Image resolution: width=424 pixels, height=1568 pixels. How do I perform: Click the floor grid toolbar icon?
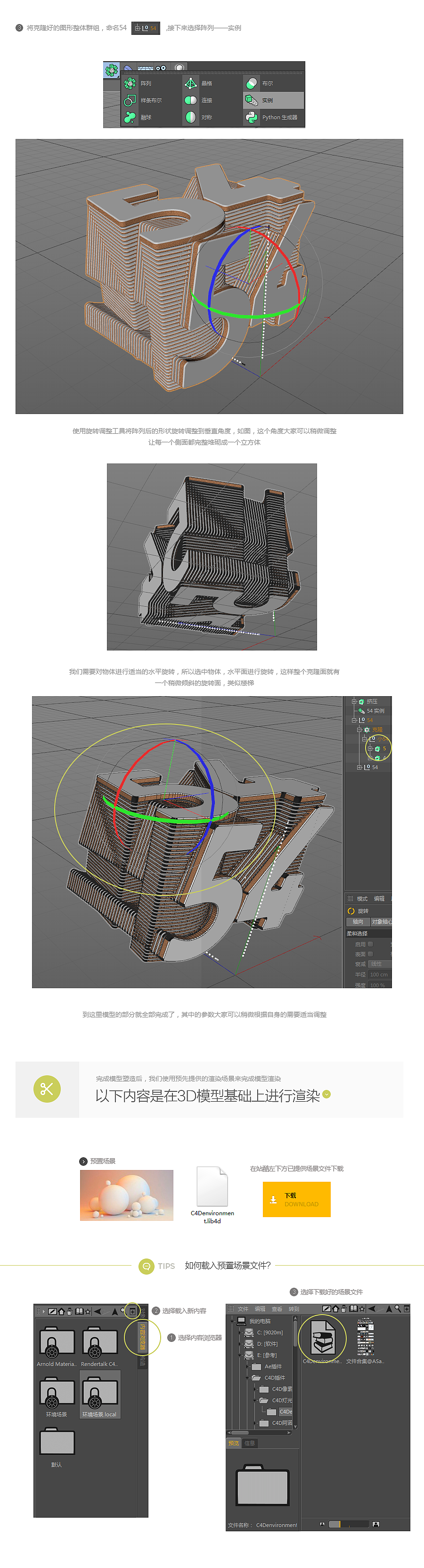(146, 67)
